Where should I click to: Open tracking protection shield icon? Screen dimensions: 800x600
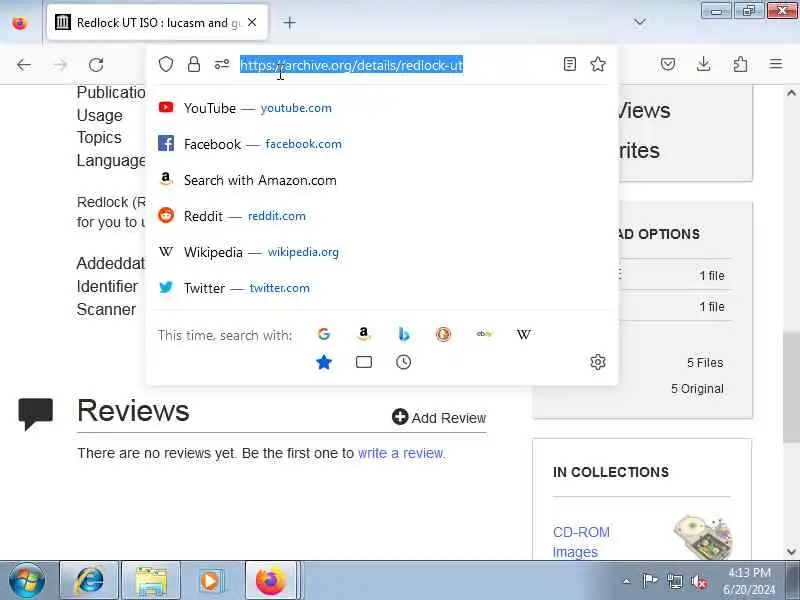click(x=166, y=64)
